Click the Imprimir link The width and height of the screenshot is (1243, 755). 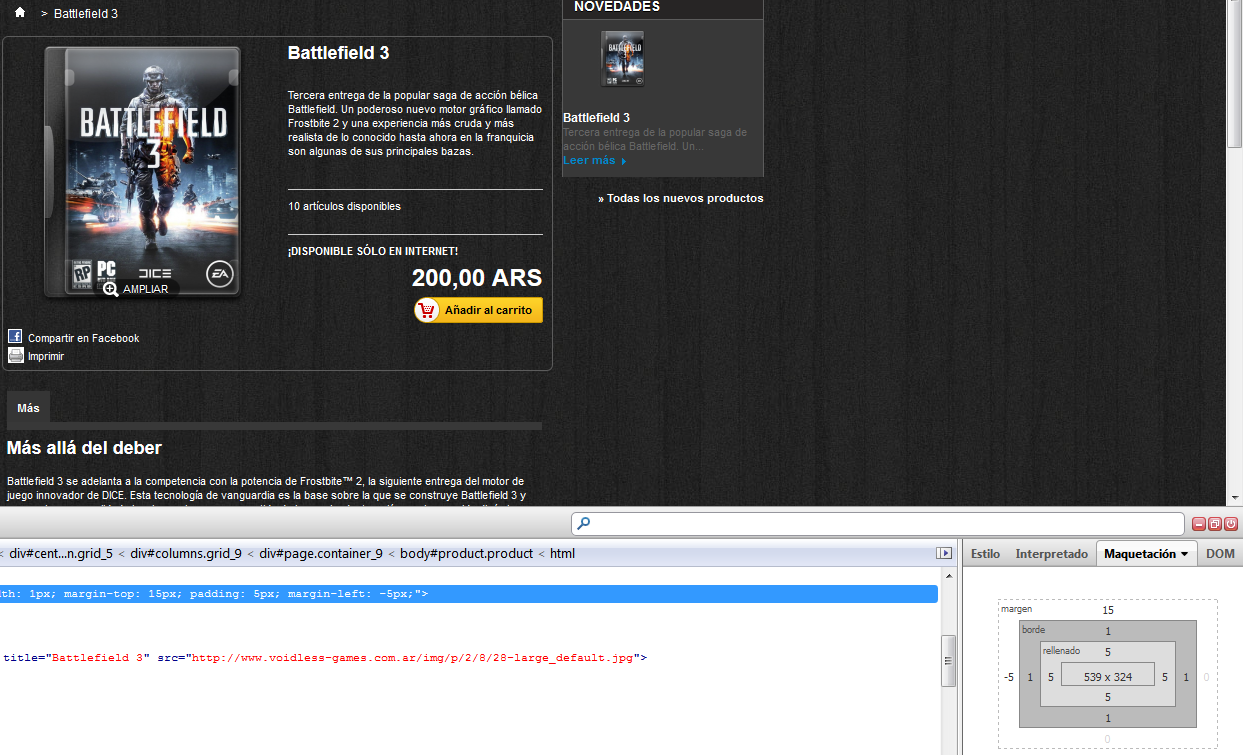click(46, 356)
